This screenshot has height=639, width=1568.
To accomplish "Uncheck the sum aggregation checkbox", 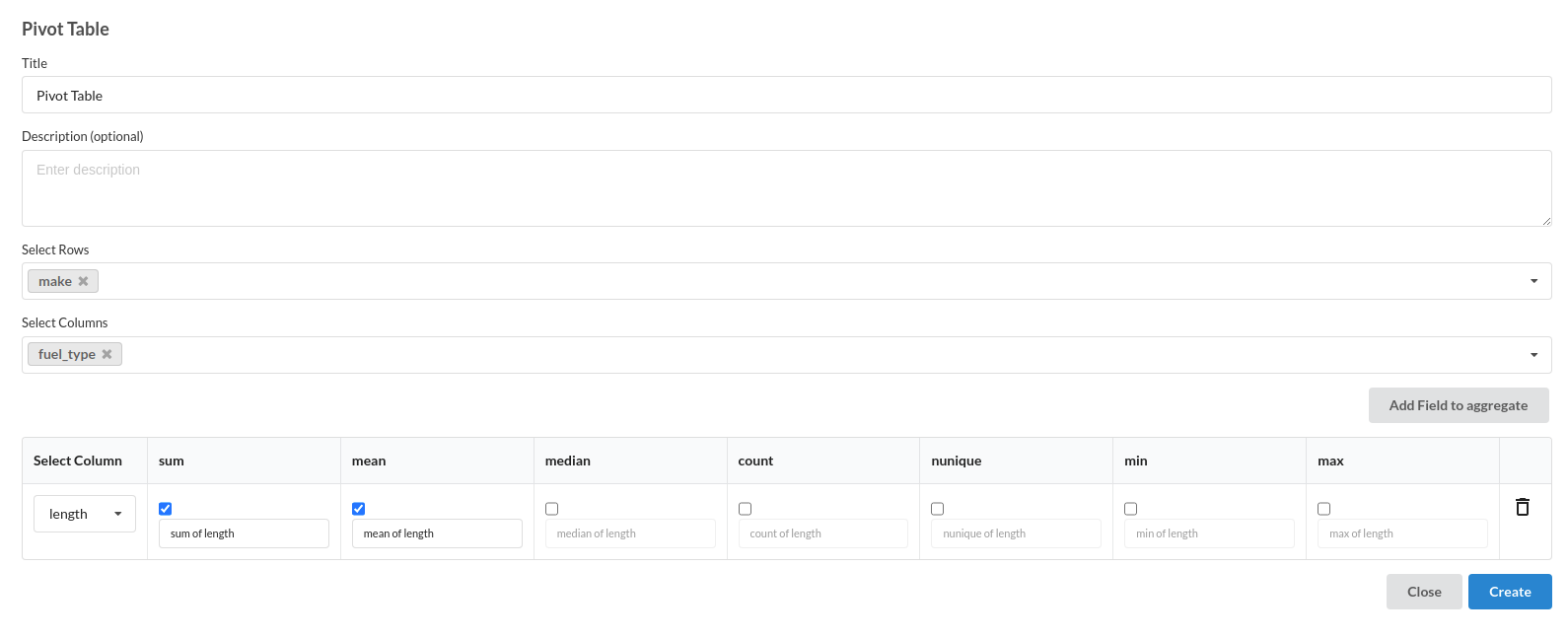I will tap(165, 508).
